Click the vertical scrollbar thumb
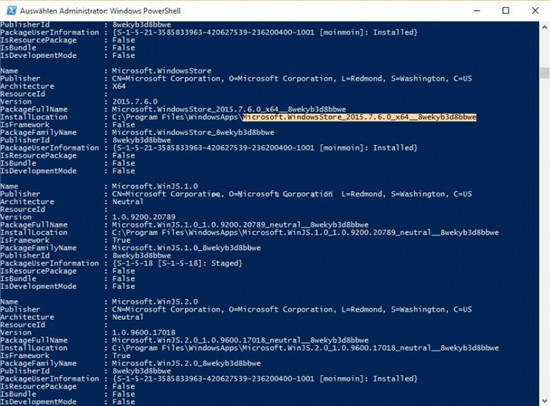The height and width of the screenshot is (406, 550). 544,73
